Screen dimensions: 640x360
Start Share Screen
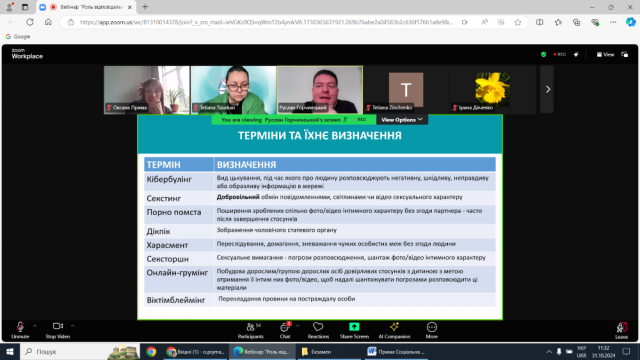(x=354, y=331)
